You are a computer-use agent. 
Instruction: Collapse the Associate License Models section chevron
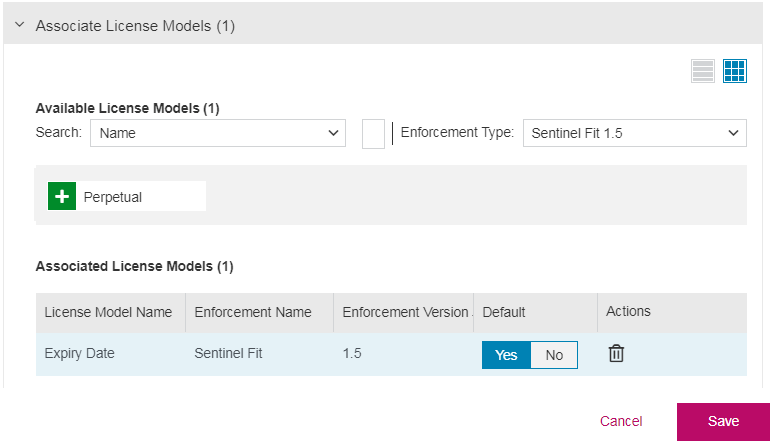point(19,26)
